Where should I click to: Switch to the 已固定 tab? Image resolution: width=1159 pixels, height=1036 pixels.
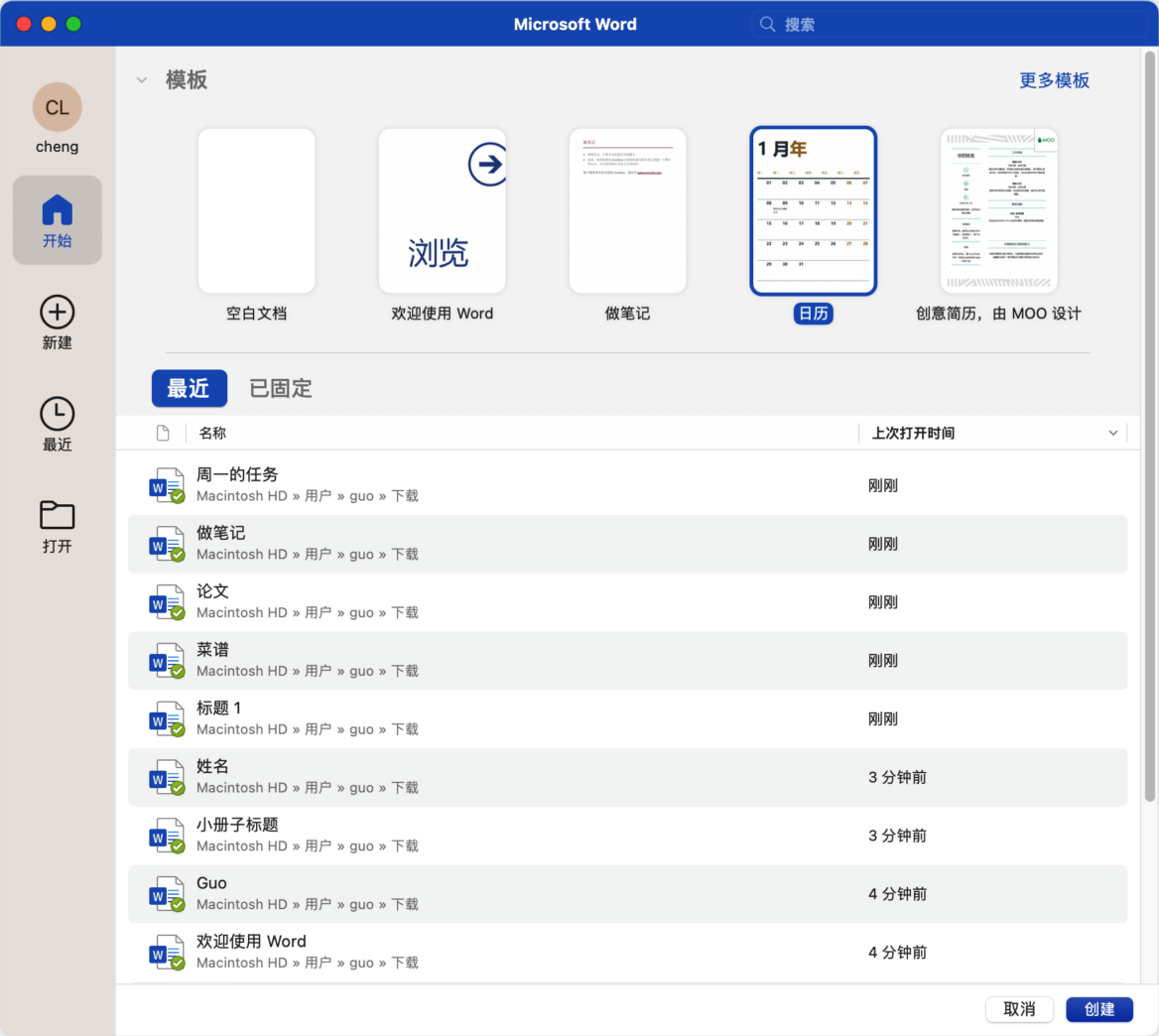pyautogui.click(x=281, y=389)
